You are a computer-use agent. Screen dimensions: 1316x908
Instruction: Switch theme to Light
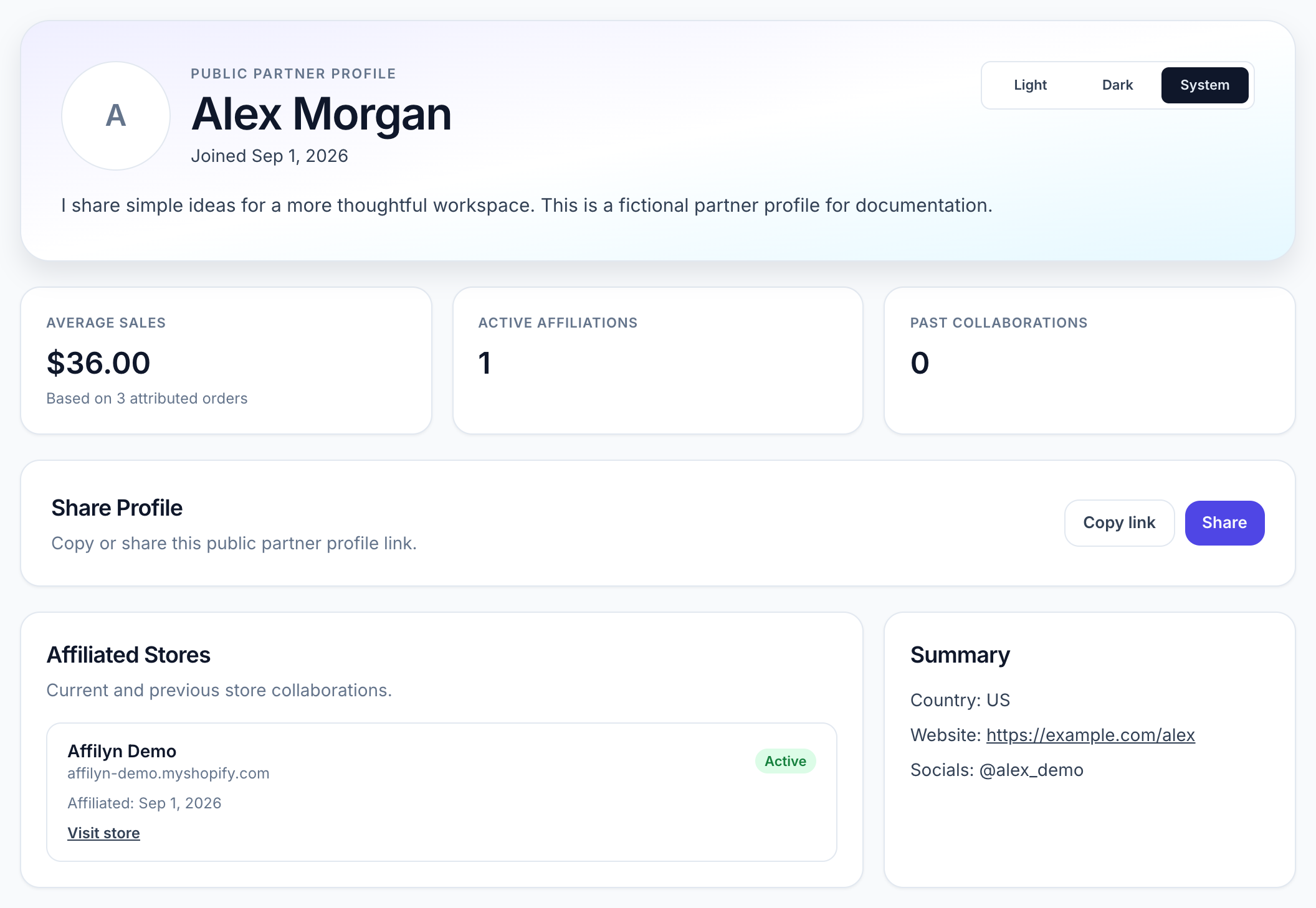(x=1030, y=85)
